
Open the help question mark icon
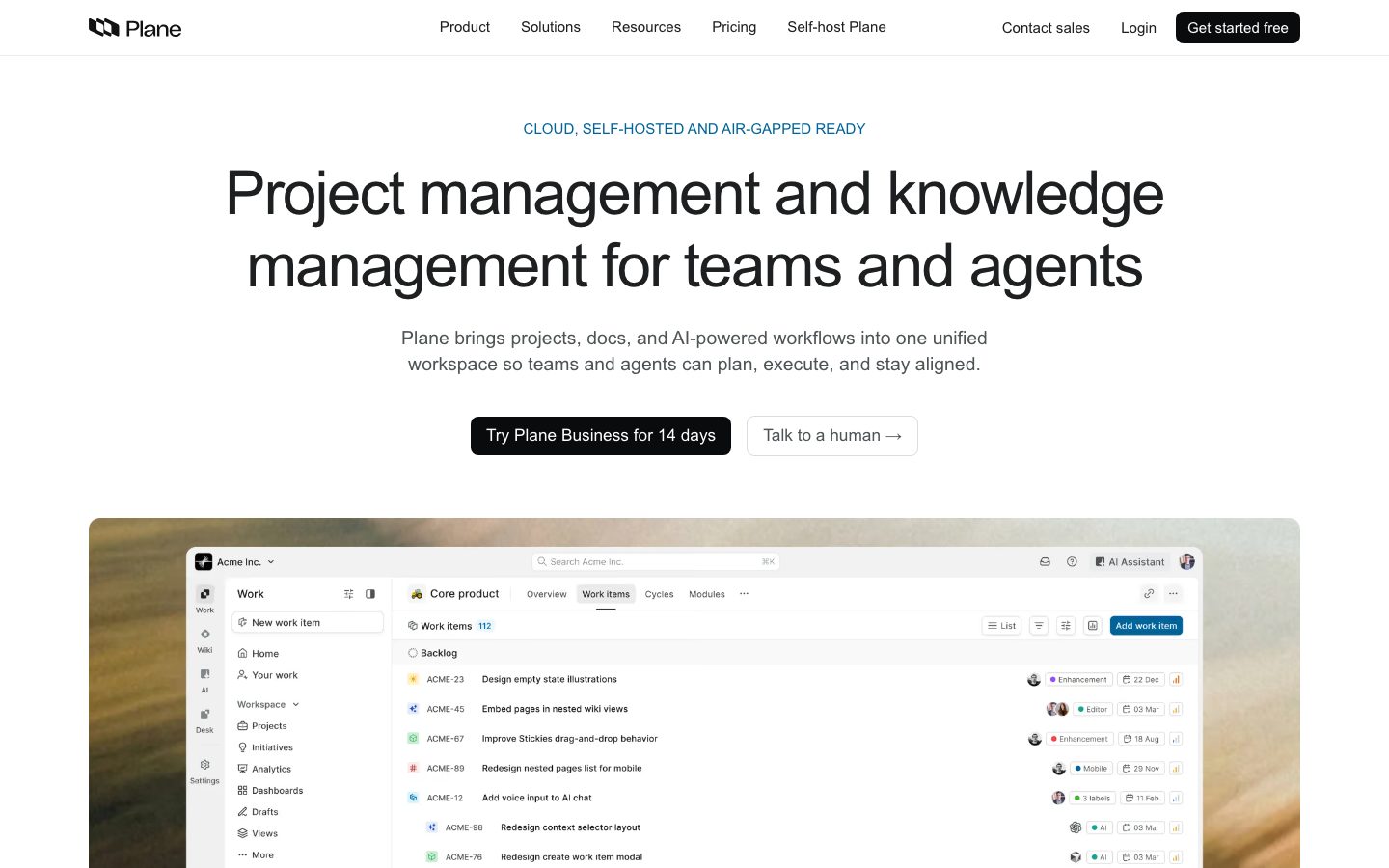[1072, 561]
